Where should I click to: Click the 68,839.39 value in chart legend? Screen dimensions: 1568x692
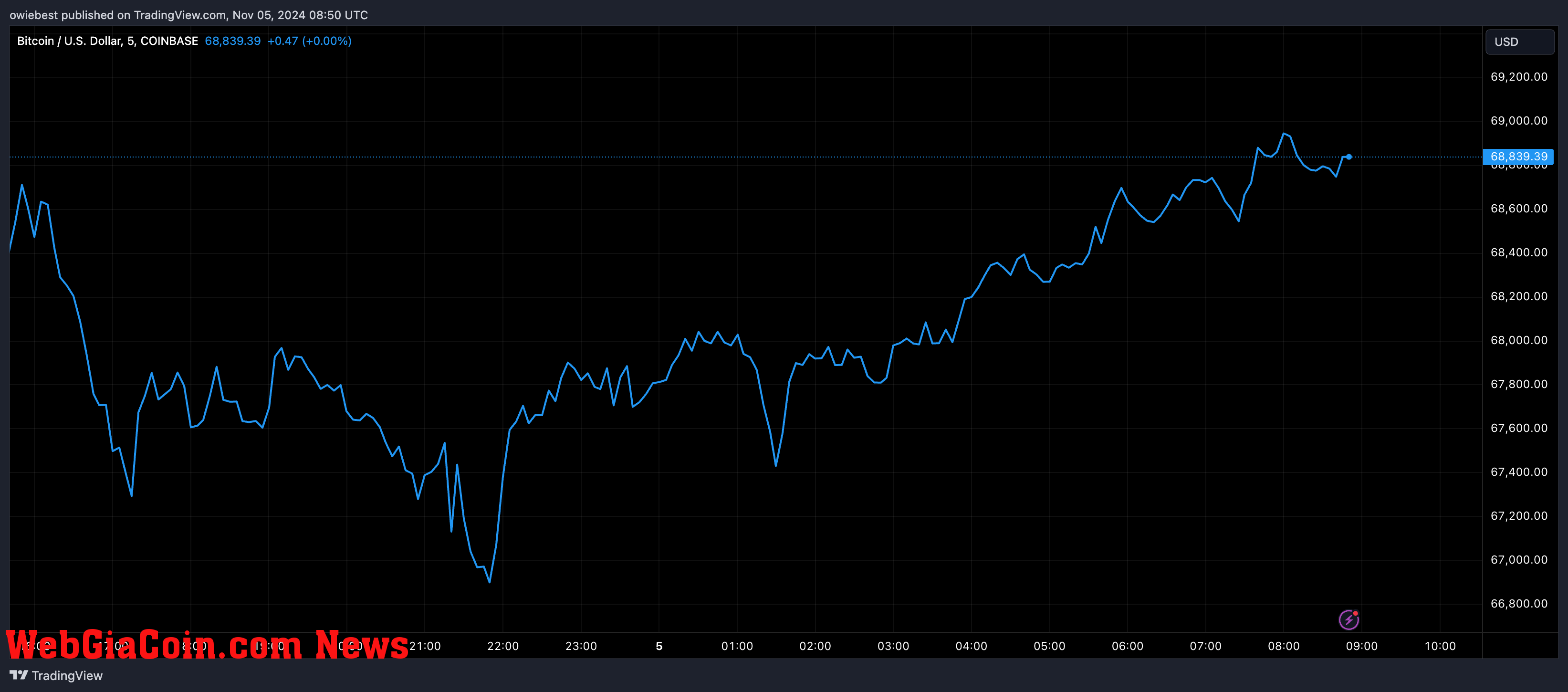coord(232,41)
